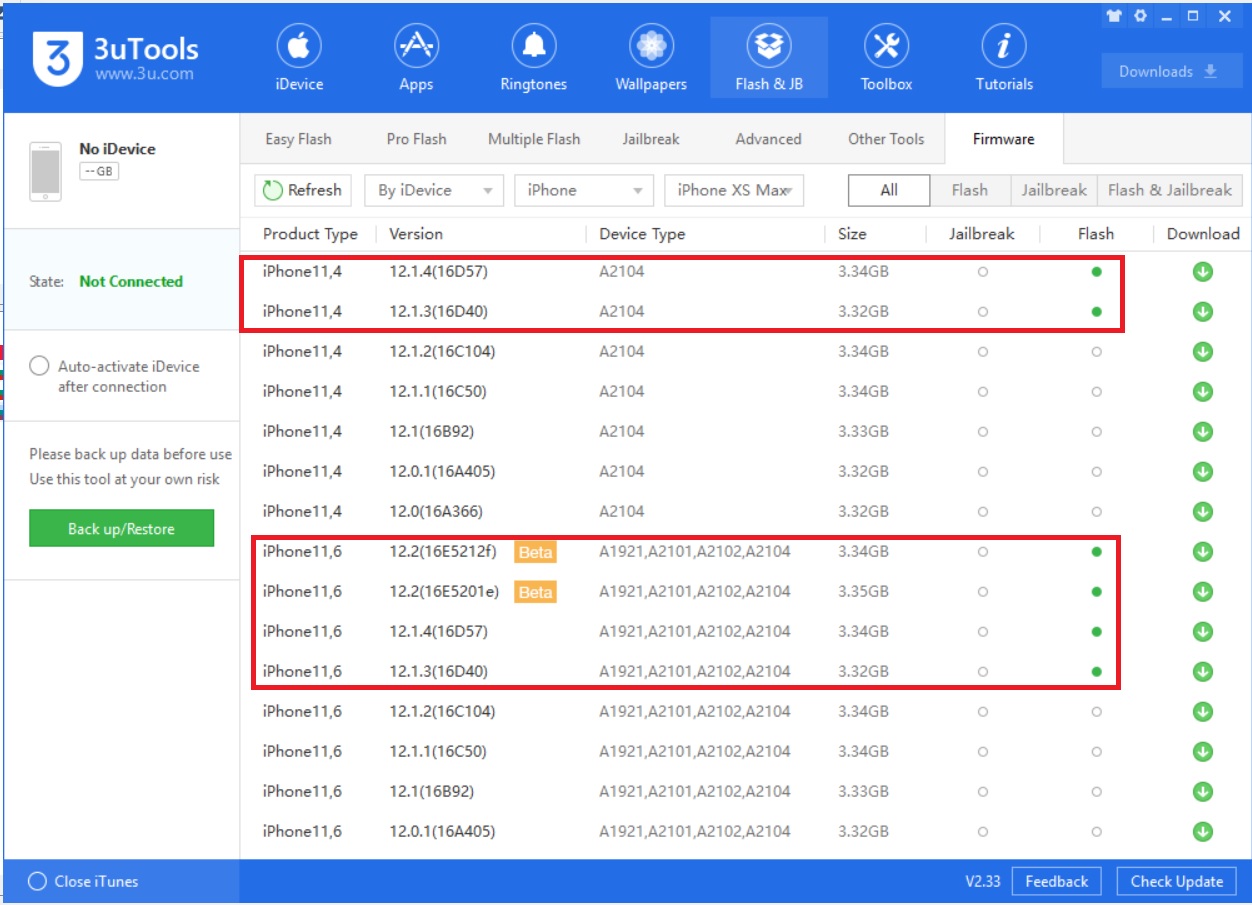Download iPhone11,4 12.1.4(16D57) firmware
This screenshot has height=905, width=1252.
coord(1203,272)
